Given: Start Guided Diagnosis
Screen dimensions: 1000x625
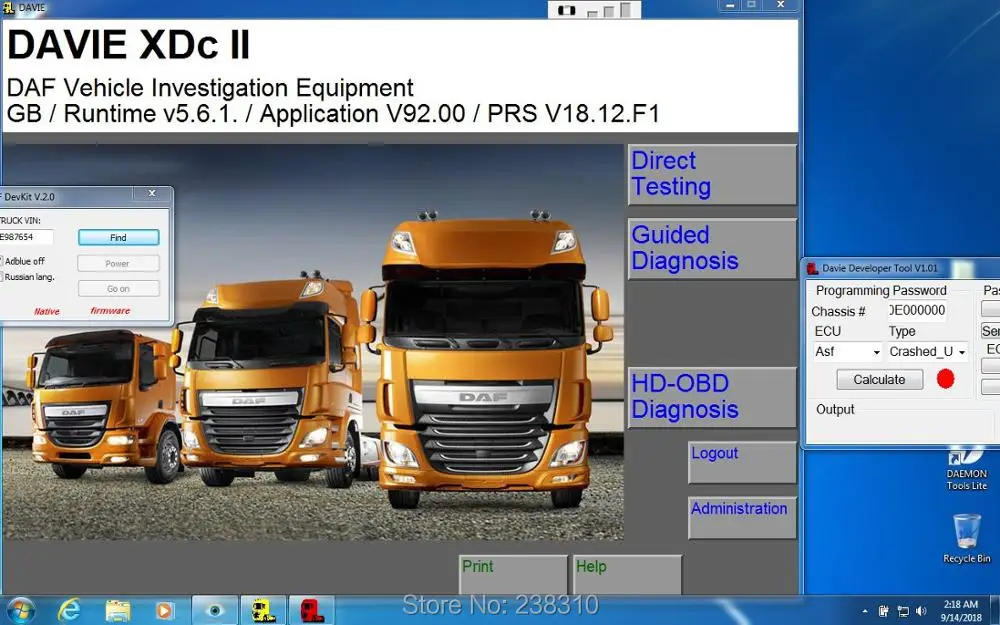Looking at the screenshot, I should pos(712,249).
